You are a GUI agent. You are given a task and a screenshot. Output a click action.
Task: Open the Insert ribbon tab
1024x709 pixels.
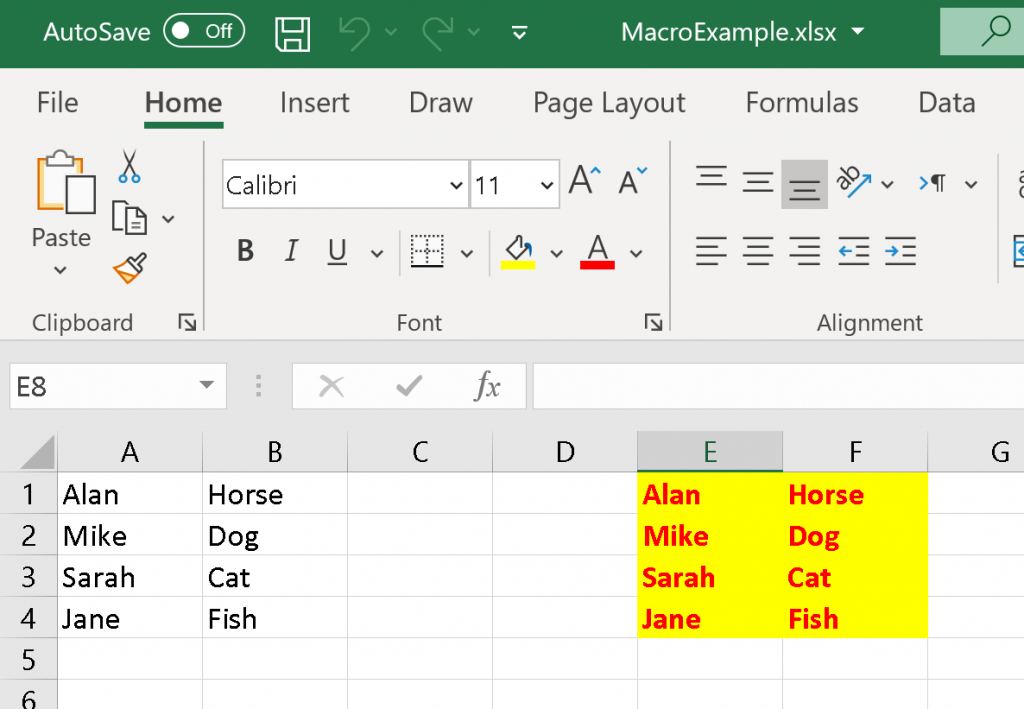[314, 103]
